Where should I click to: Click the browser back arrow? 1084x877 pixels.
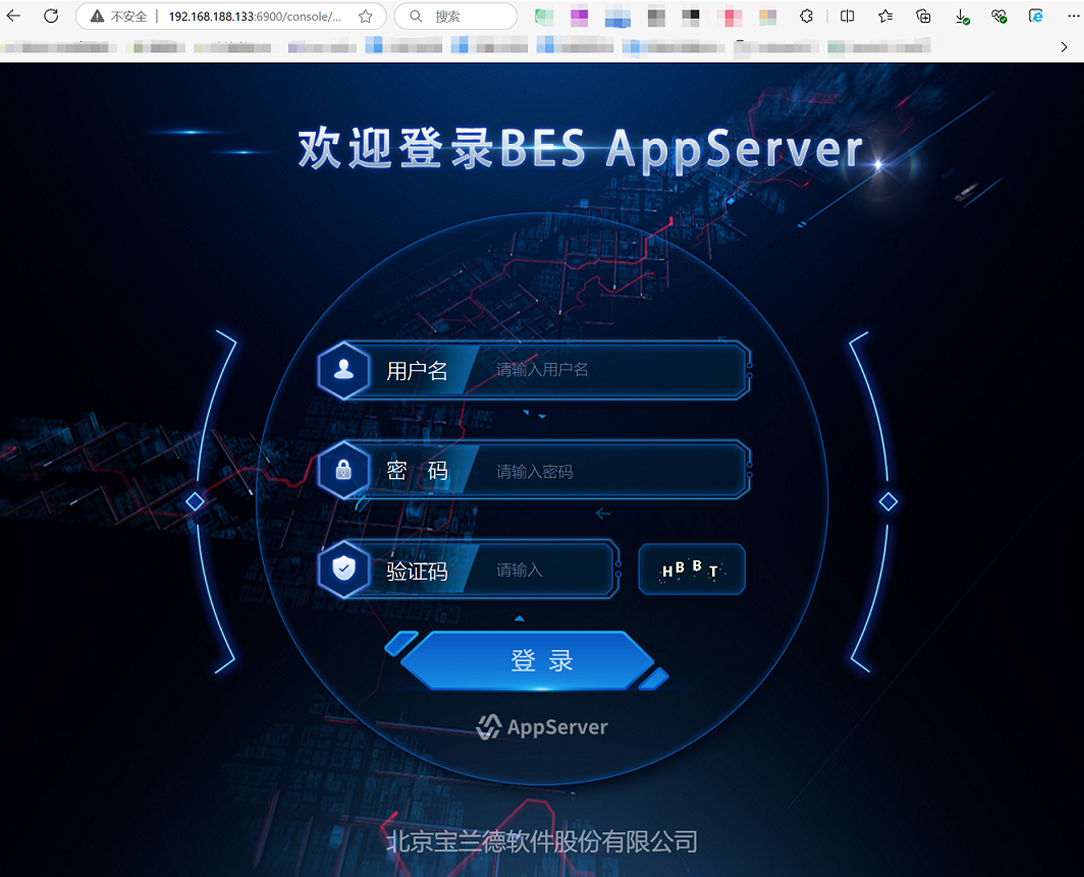pos(14,16)
